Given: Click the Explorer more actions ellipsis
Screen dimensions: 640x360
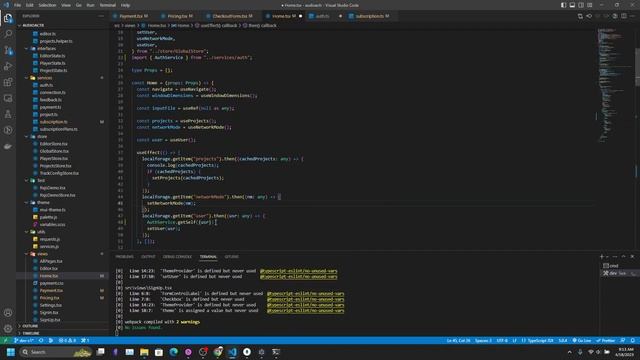Looking at the screenshot, I should coord(101,16).
